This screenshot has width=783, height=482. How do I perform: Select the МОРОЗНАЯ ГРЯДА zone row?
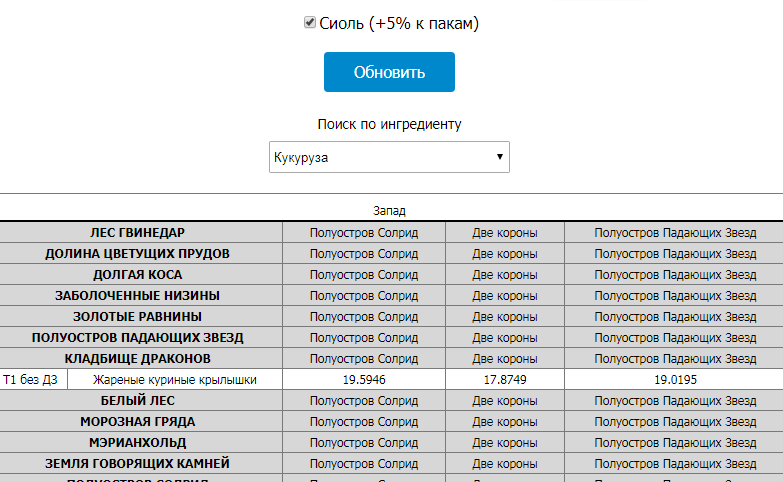(x=138, y=422)
